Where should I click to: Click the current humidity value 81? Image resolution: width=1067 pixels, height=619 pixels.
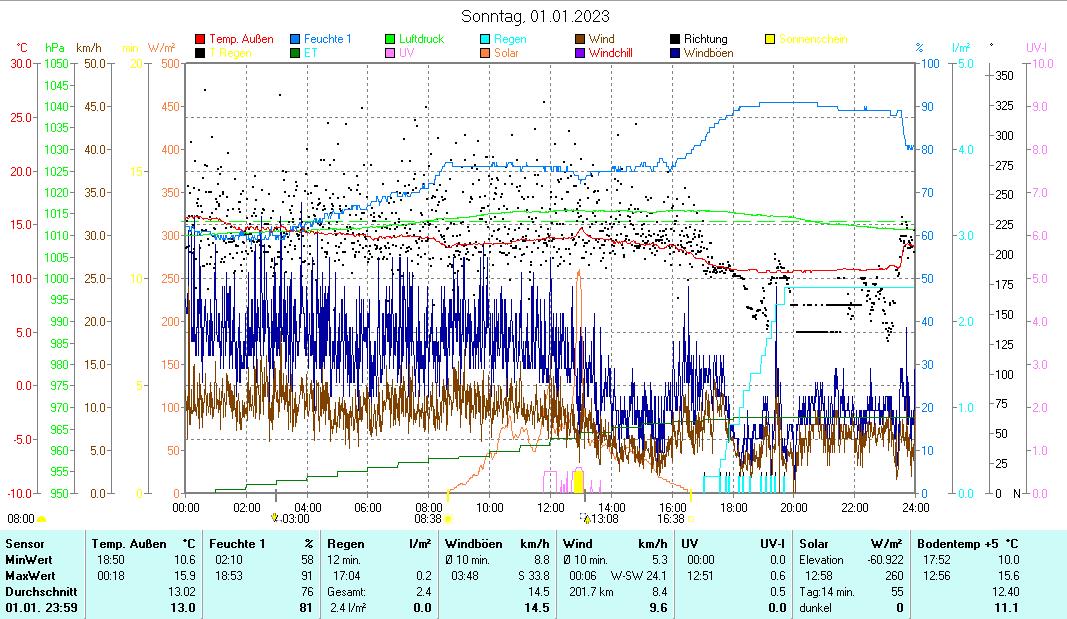point(306,607)
